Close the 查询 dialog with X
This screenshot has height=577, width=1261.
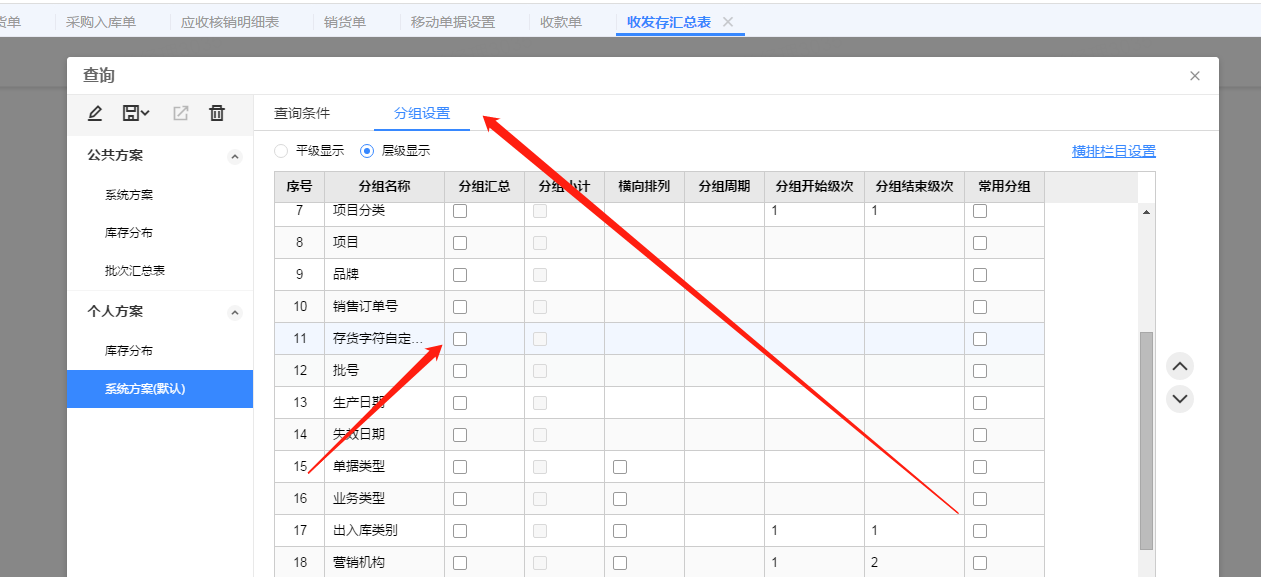1195,76
